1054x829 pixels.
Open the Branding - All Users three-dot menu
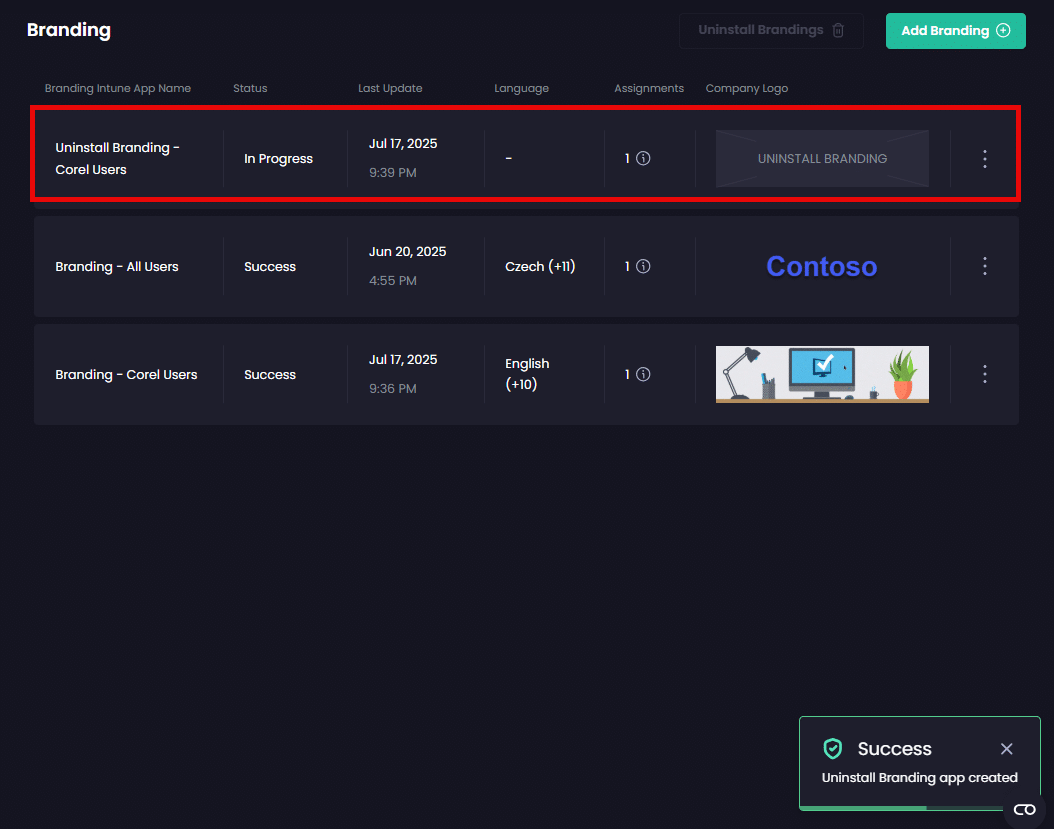point(984,266)
